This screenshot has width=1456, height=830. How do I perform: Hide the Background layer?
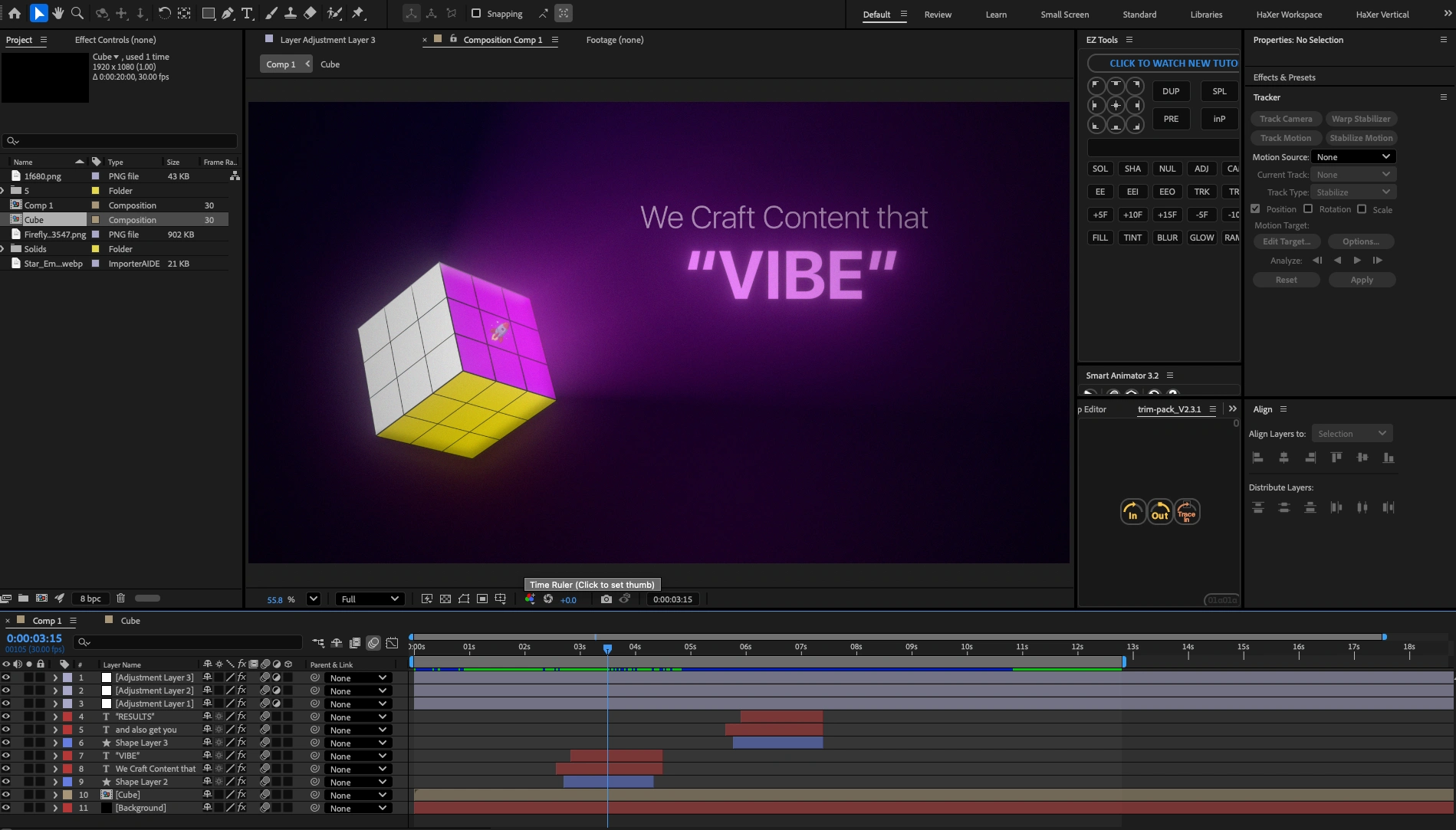(6, 807)
